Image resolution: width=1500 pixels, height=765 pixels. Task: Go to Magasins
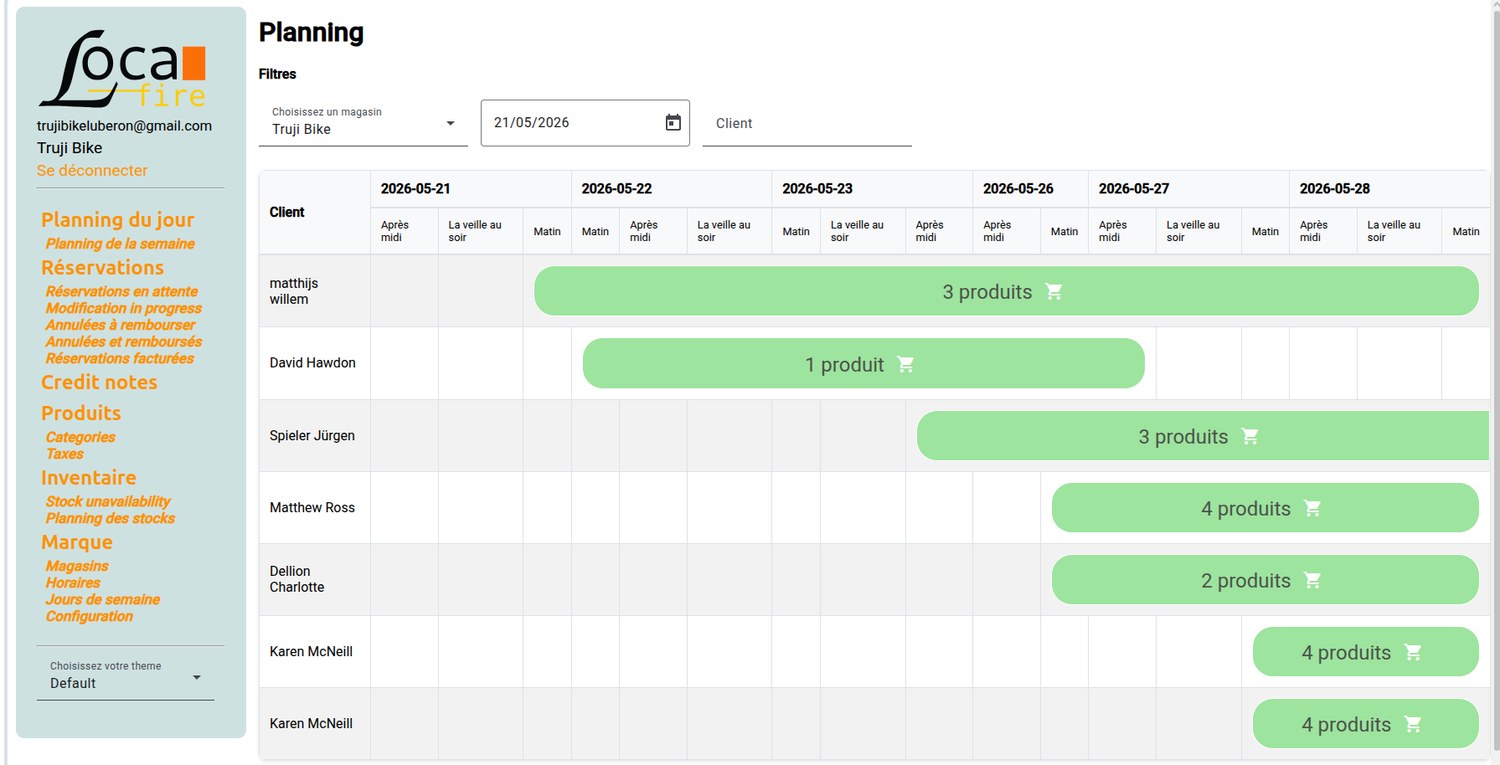point(77,566)
